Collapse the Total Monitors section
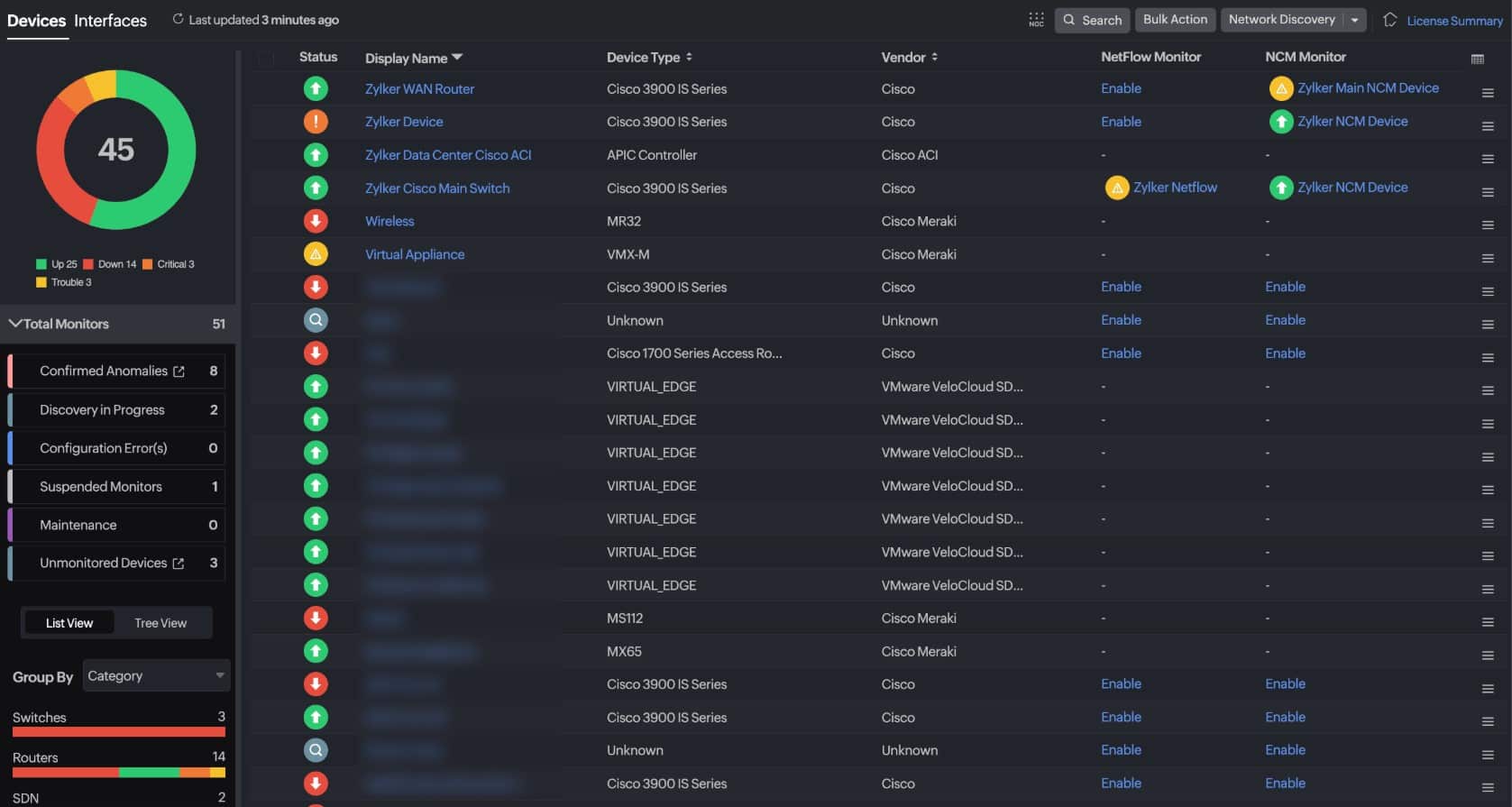1512x807 pixels. (x=15, y=324)
